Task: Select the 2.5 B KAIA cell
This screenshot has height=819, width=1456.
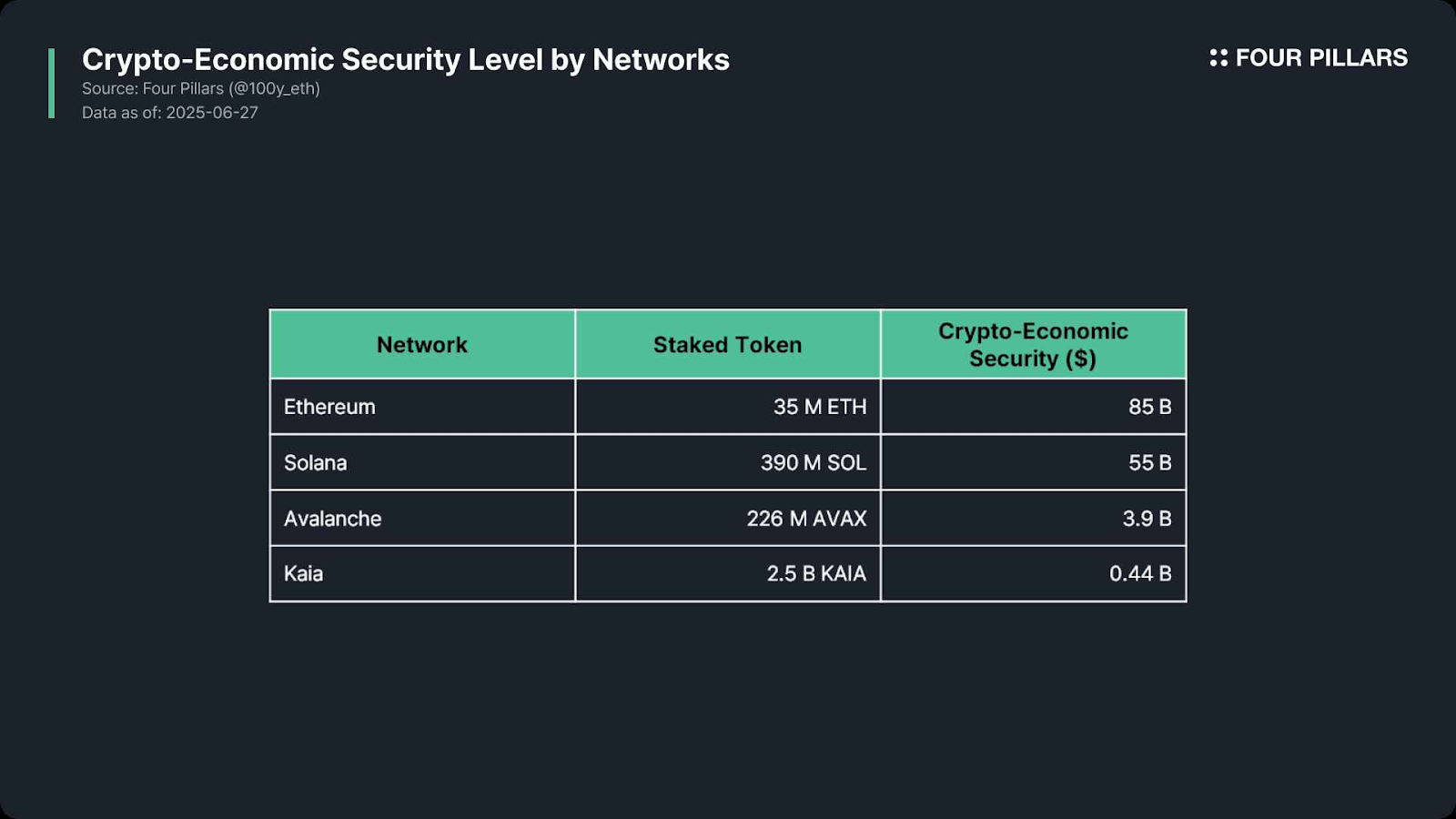Action: pos(816,574)
